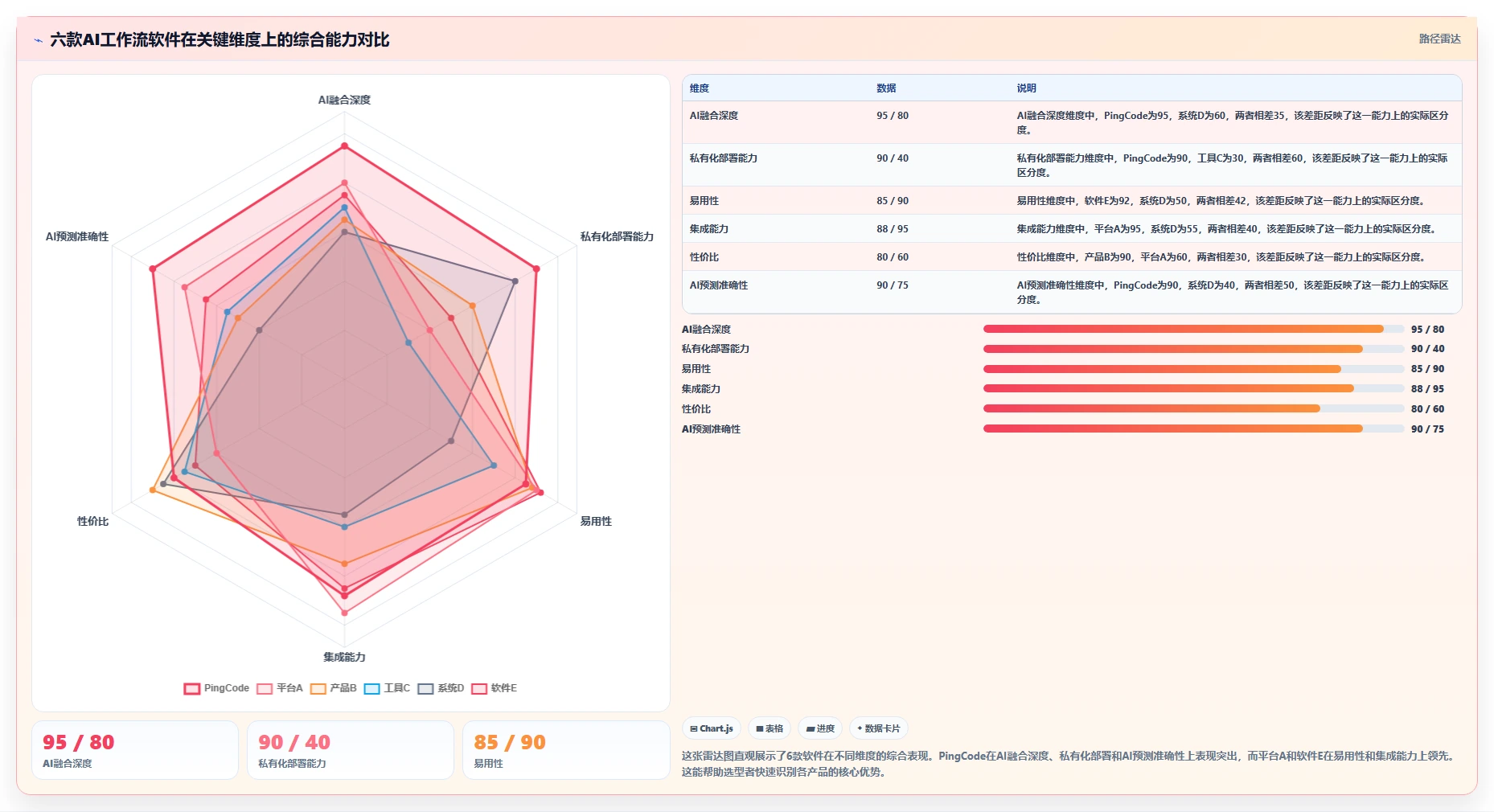This screenshot has height=812, width=1494.
Task: Click the 集成能力 radar axis label
Action: click(x=344, y=657)
